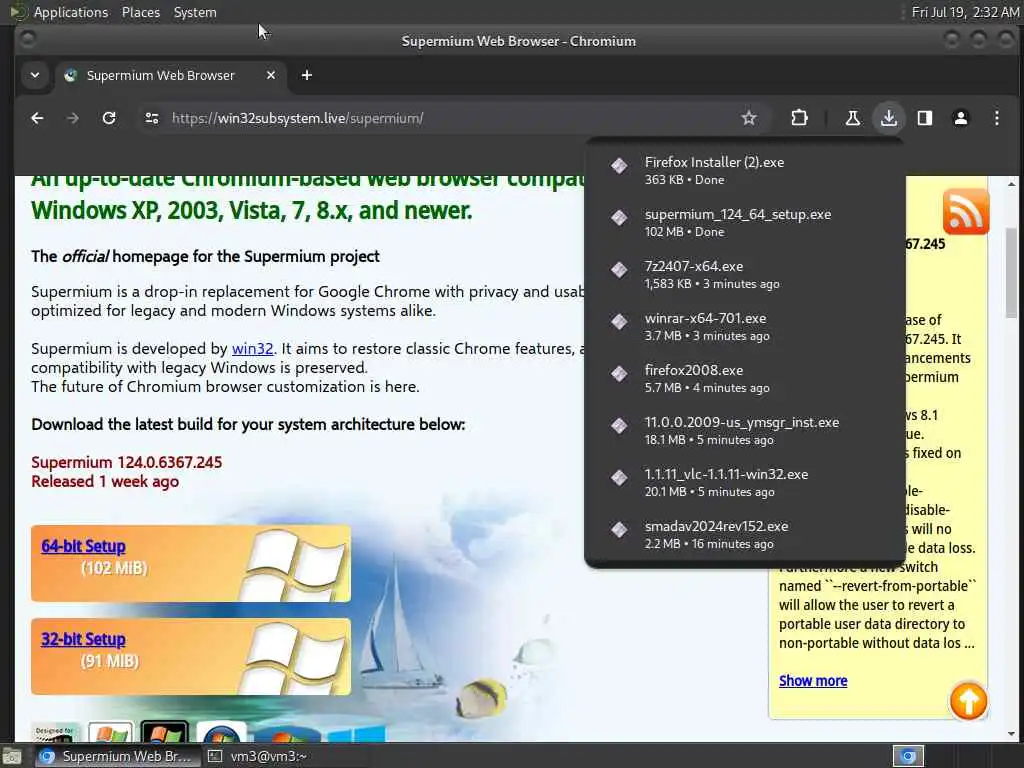Open the System menu

[x=195, y=12]
